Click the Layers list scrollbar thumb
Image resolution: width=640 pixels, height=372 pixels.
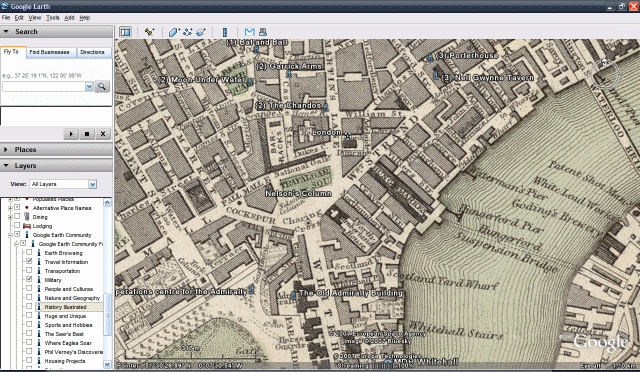click(107, 313)
